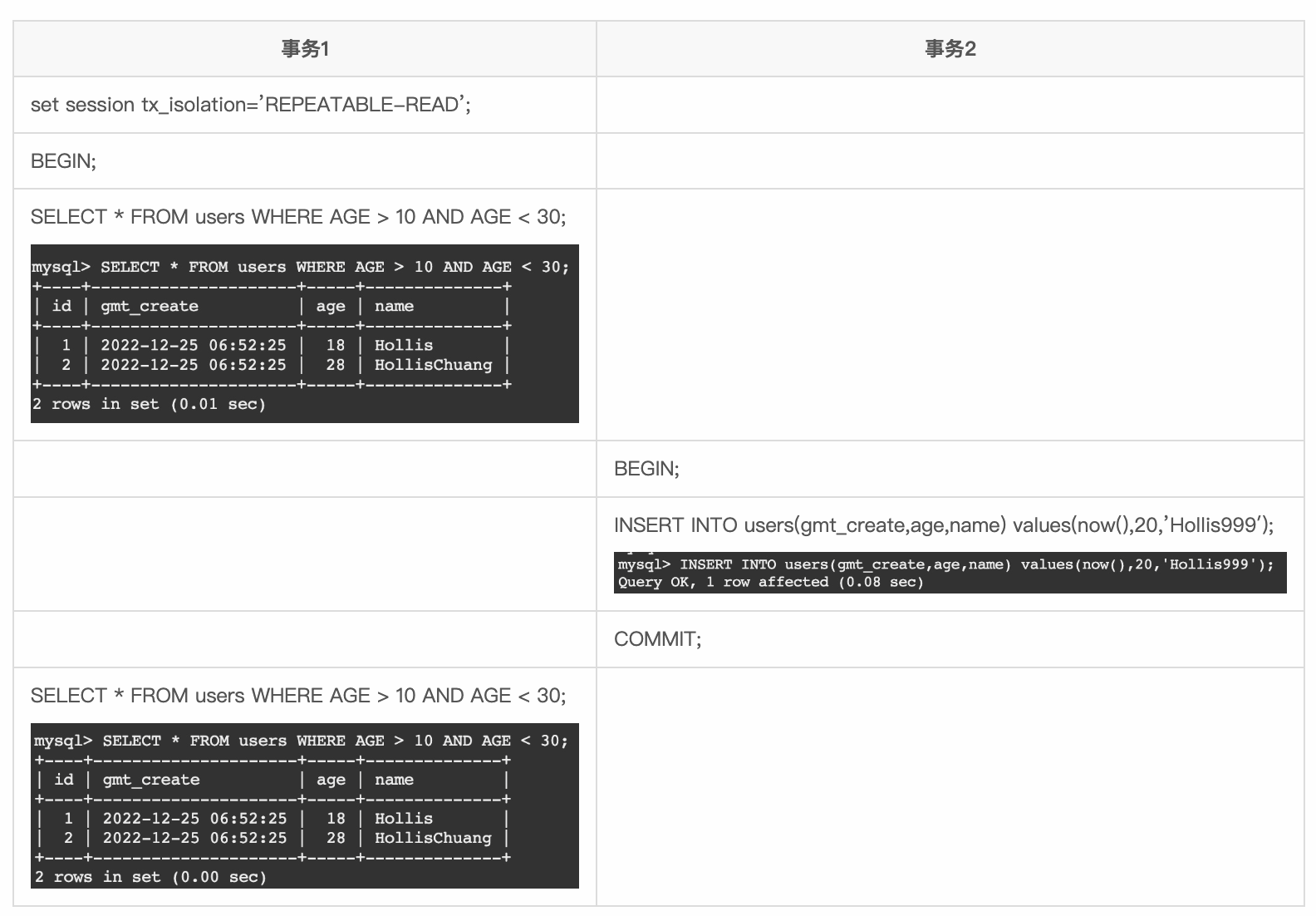Click the 事务1 column header
This screenshot has width=1316, height=916.
pos(304,49)
